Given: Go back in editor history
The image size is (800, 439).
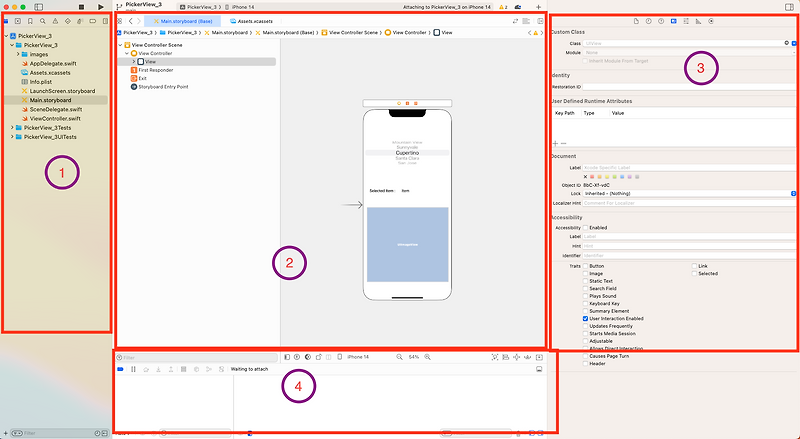Looking at the screenshot, I should [x=131, y=21].
